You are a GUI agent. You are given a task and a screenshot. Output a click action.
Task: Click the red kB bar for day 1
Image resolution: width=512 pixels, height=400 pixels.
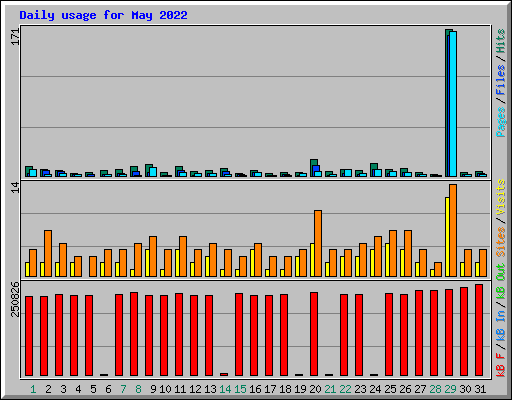tap(29, 336)
